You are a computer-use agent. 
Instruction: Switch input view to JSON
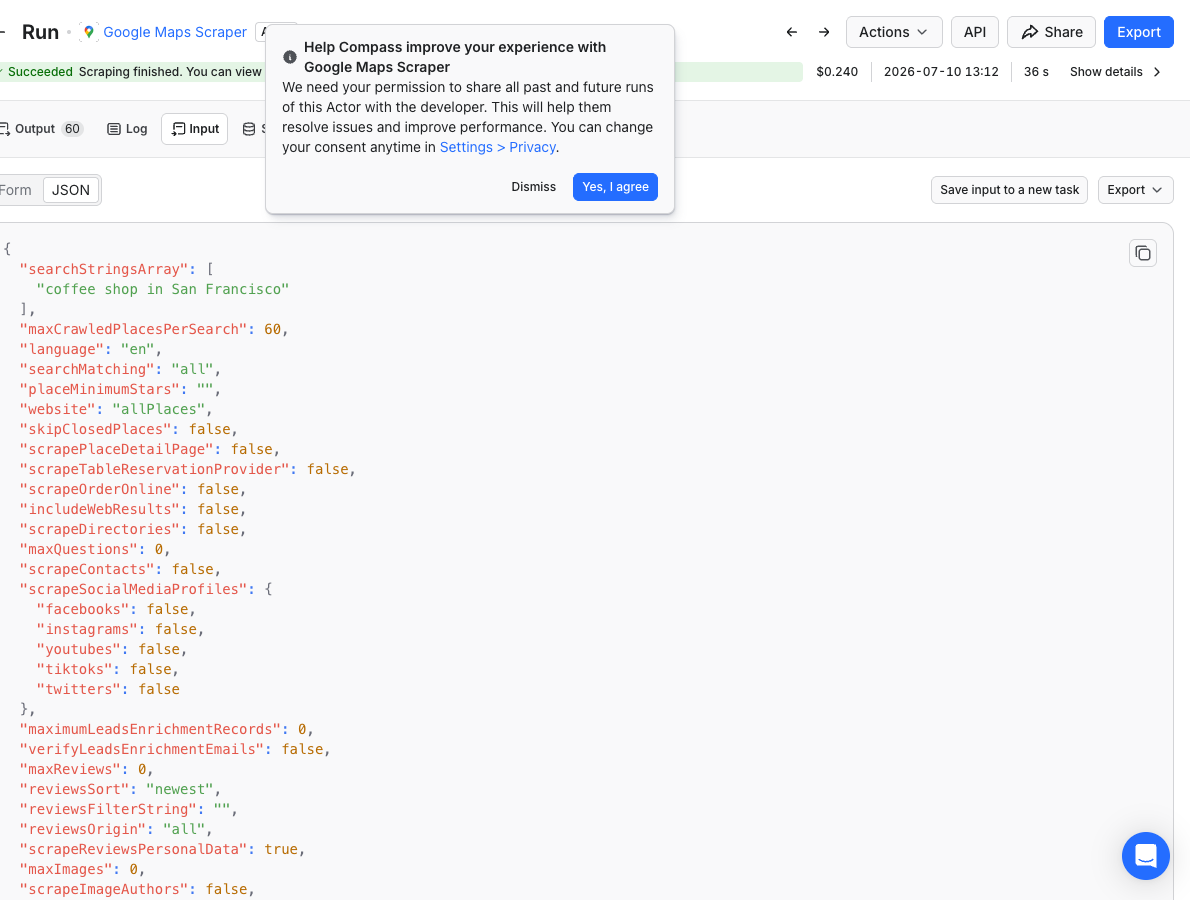71,190
